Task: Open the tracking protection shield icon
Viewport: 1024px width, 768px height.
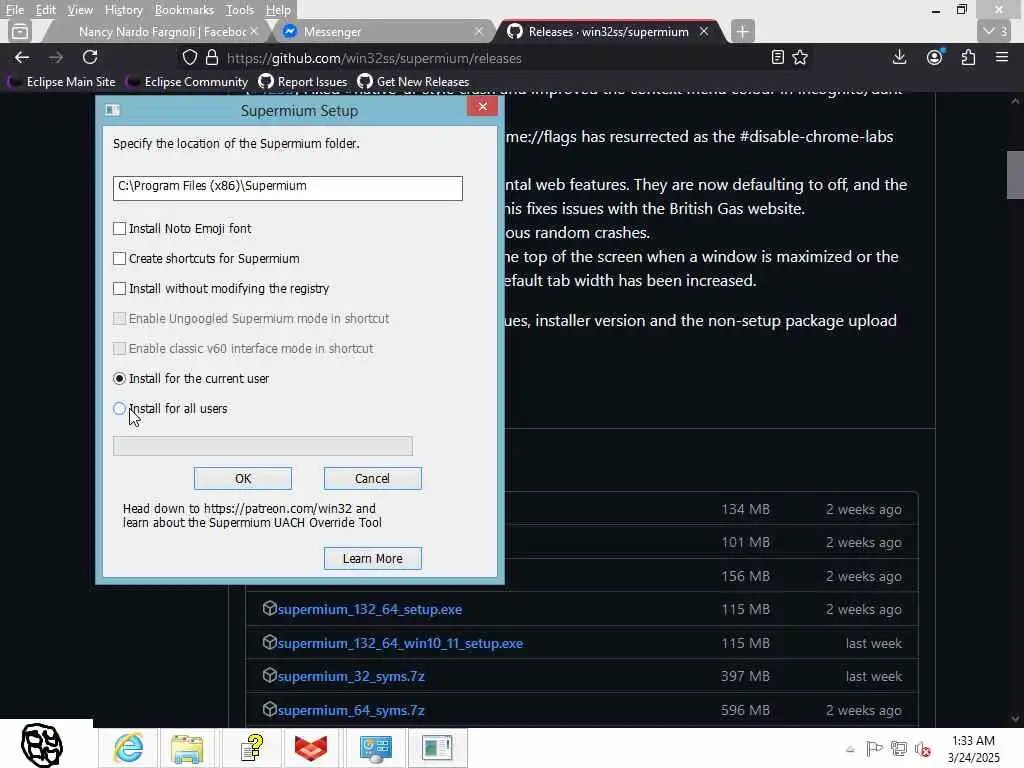Action: [189, 57]
